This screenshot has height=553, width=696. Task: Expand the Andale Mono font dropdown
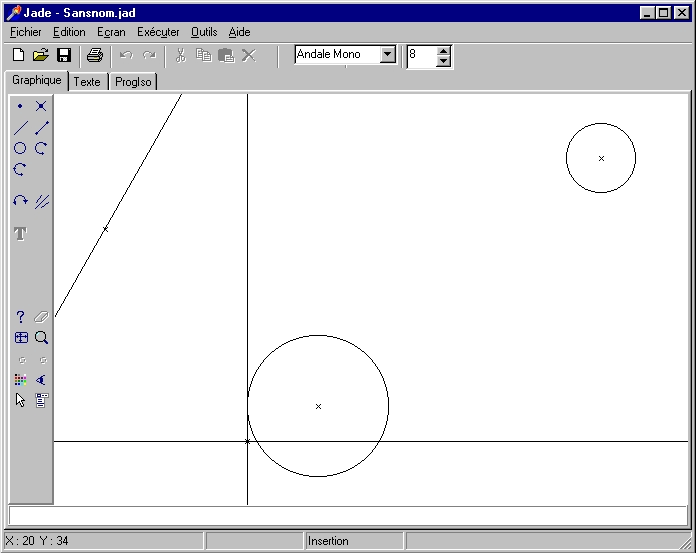[388, 55]
